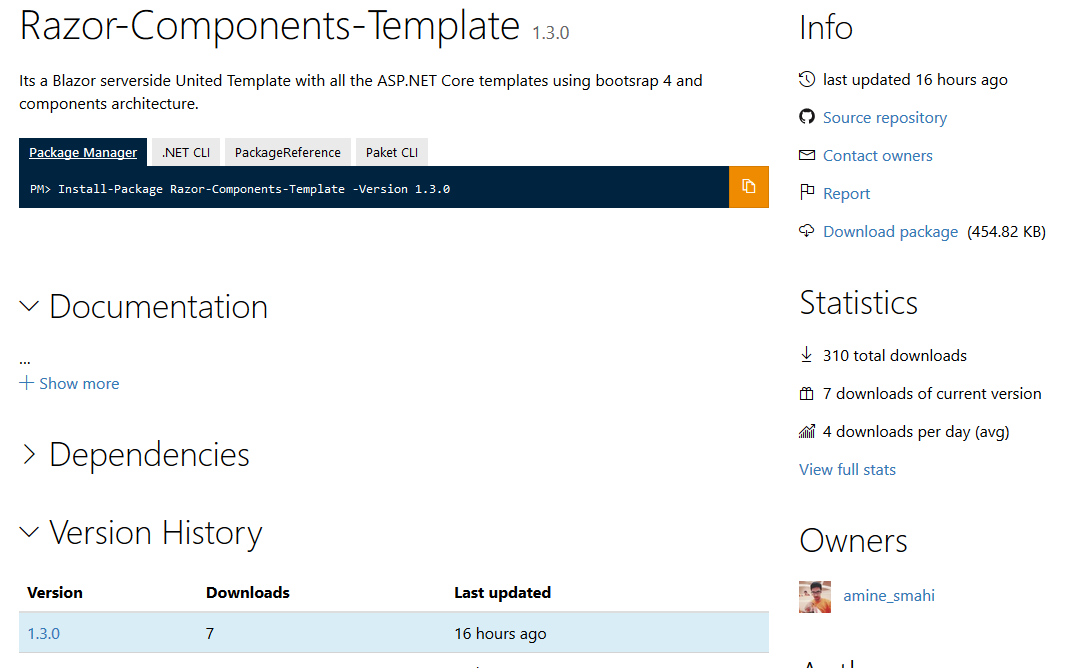The height and width of the screenshot is (668, 1080).
Task: Click the download icon beside Download package
Action: pyautogui.click(x=806, y=230)
